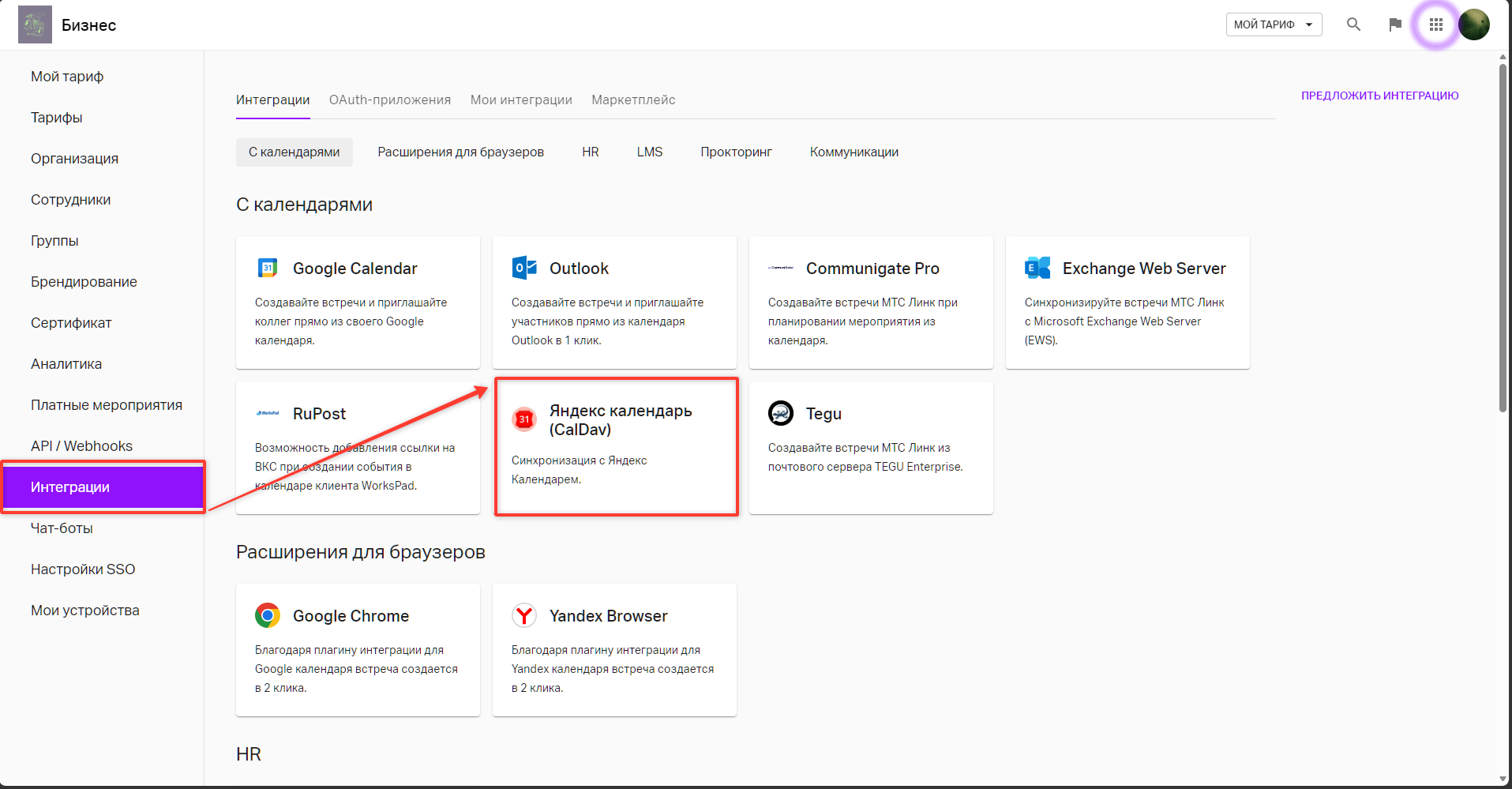
Task: Open the Outlook card title
Action: (x=580, y=269)
